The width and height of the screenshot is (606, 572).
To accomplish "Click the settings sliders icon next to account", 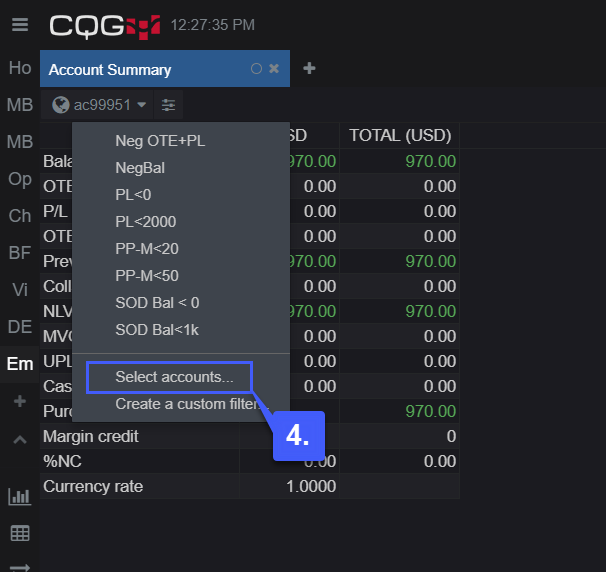I will point(168,105).
